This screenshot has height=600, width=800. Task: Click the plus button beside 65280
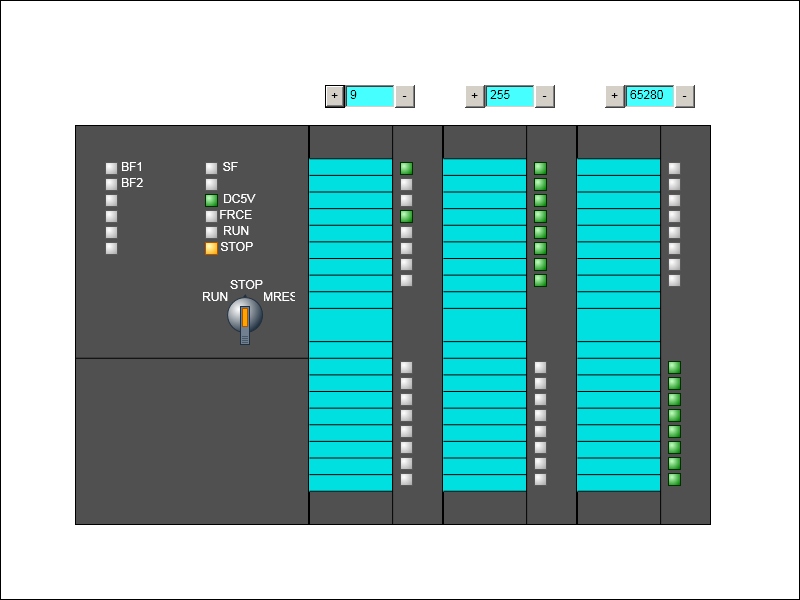(614, 96)
